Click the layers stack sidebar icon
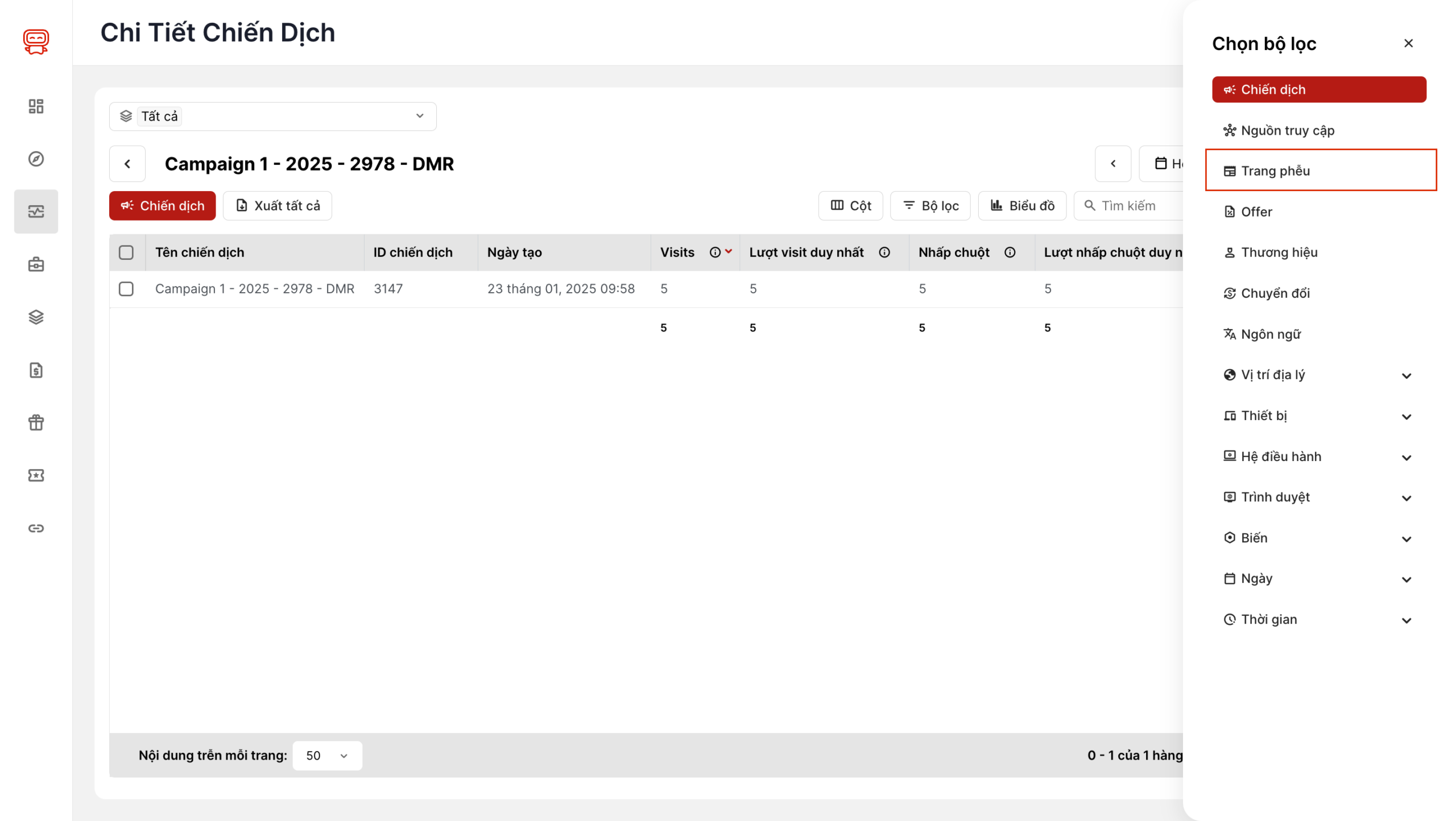 coord(36,317)
